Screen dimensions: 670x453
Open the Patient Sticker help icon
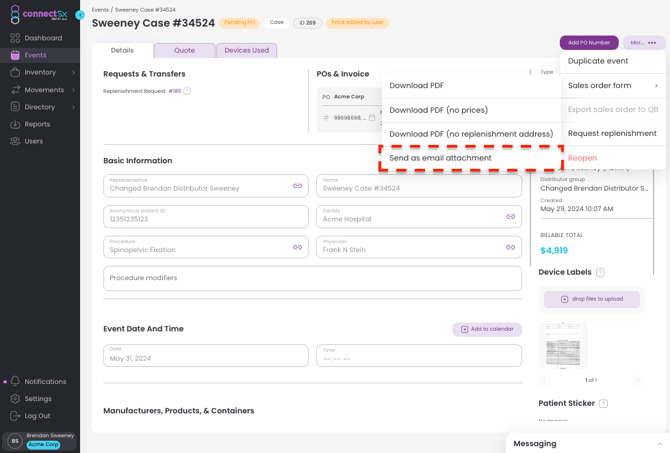[603, 403]
